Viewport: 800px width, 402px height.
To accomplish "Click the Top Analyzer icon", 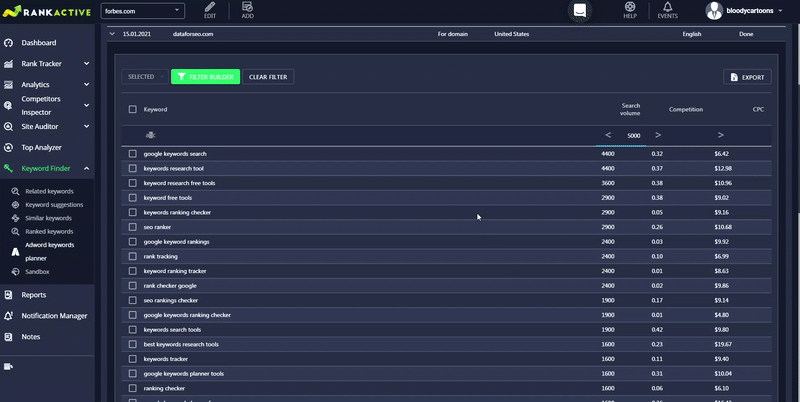I will (9, 147).
